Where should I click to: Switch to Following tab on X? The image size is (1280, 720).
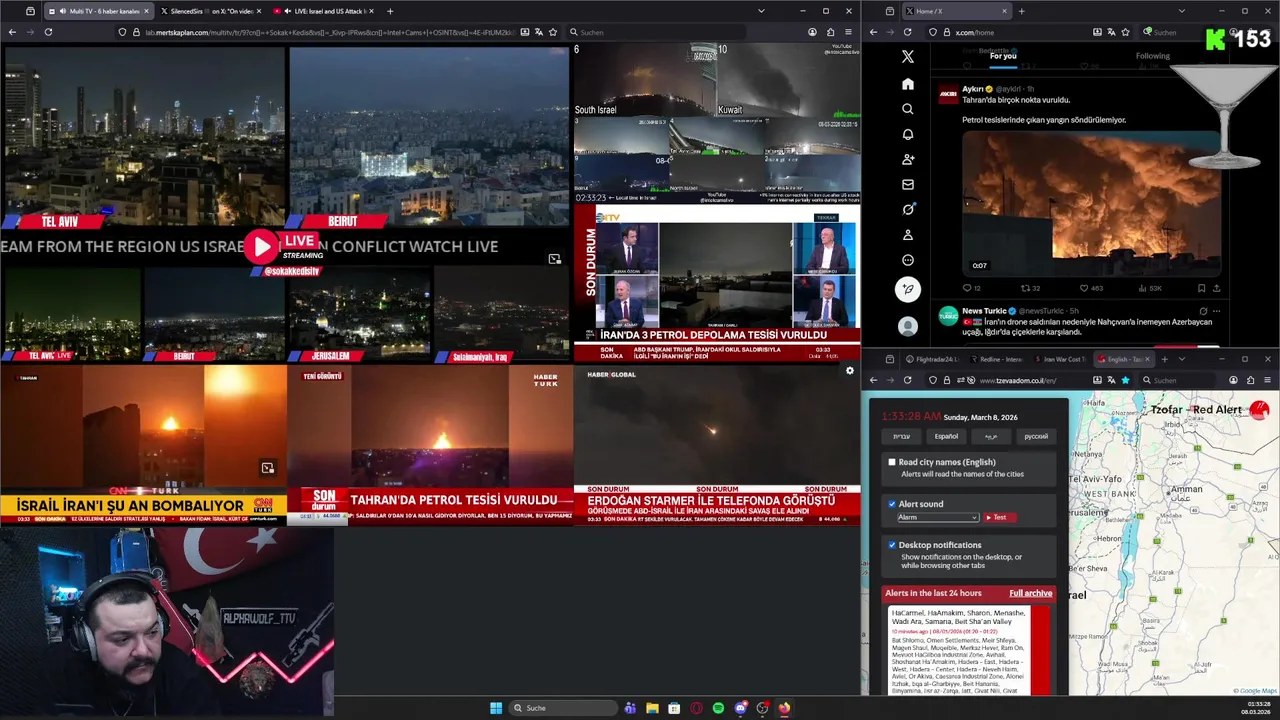[x=1153, y=56]
